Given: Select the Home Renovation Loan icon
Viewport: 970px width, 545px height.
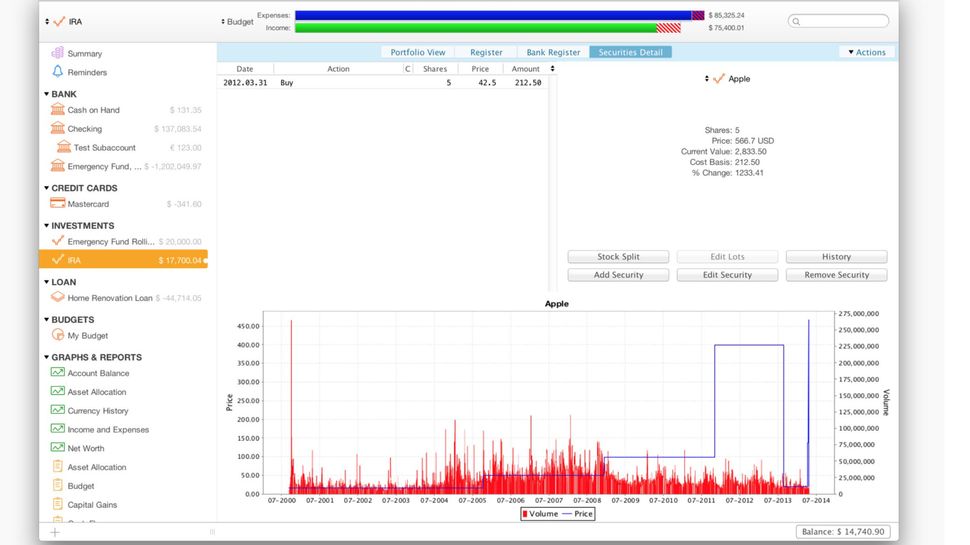Looking at the screenshot, I should click(58, 297).
